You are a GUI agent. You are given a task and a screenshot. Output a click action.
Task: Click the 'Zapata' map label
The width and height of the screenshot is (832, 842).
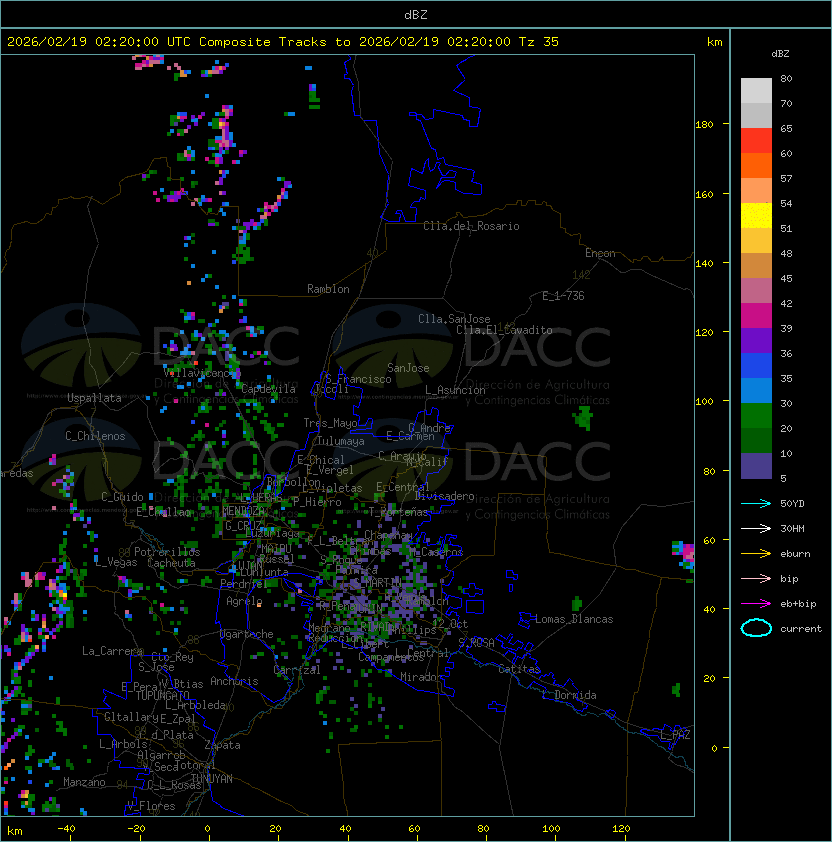[222, 745]
